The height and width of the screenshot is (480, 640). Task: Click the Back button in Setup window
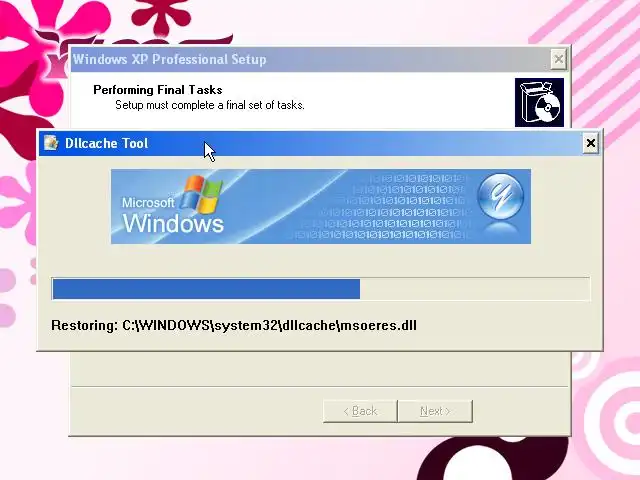pos(360,411)
